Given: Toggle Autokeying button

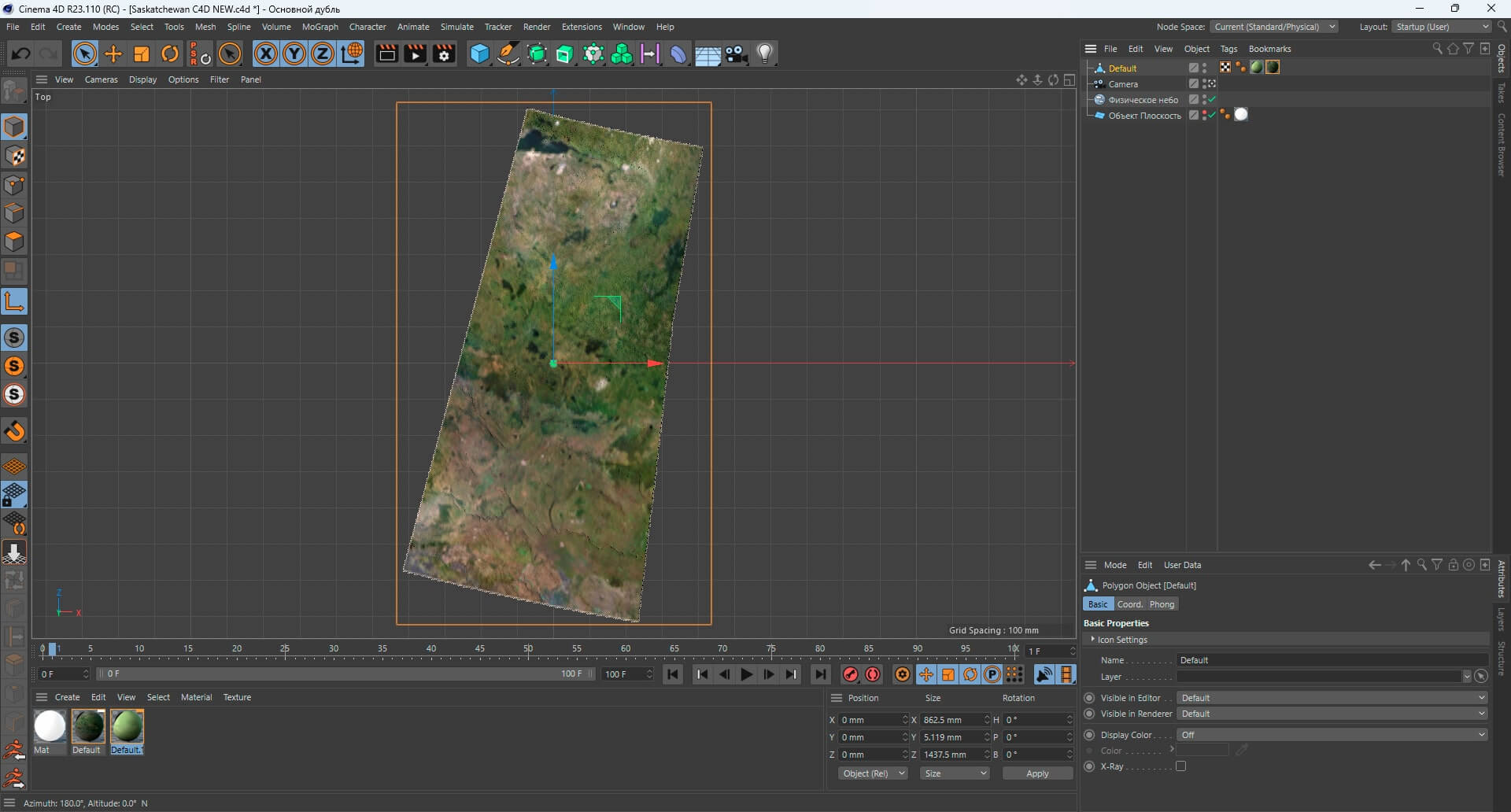Looking at the screenshot, I should pos(873,674).
